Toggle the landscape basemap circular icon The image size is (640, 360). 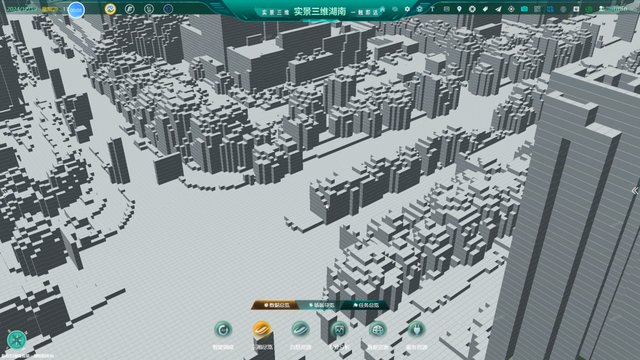[110, 9]
